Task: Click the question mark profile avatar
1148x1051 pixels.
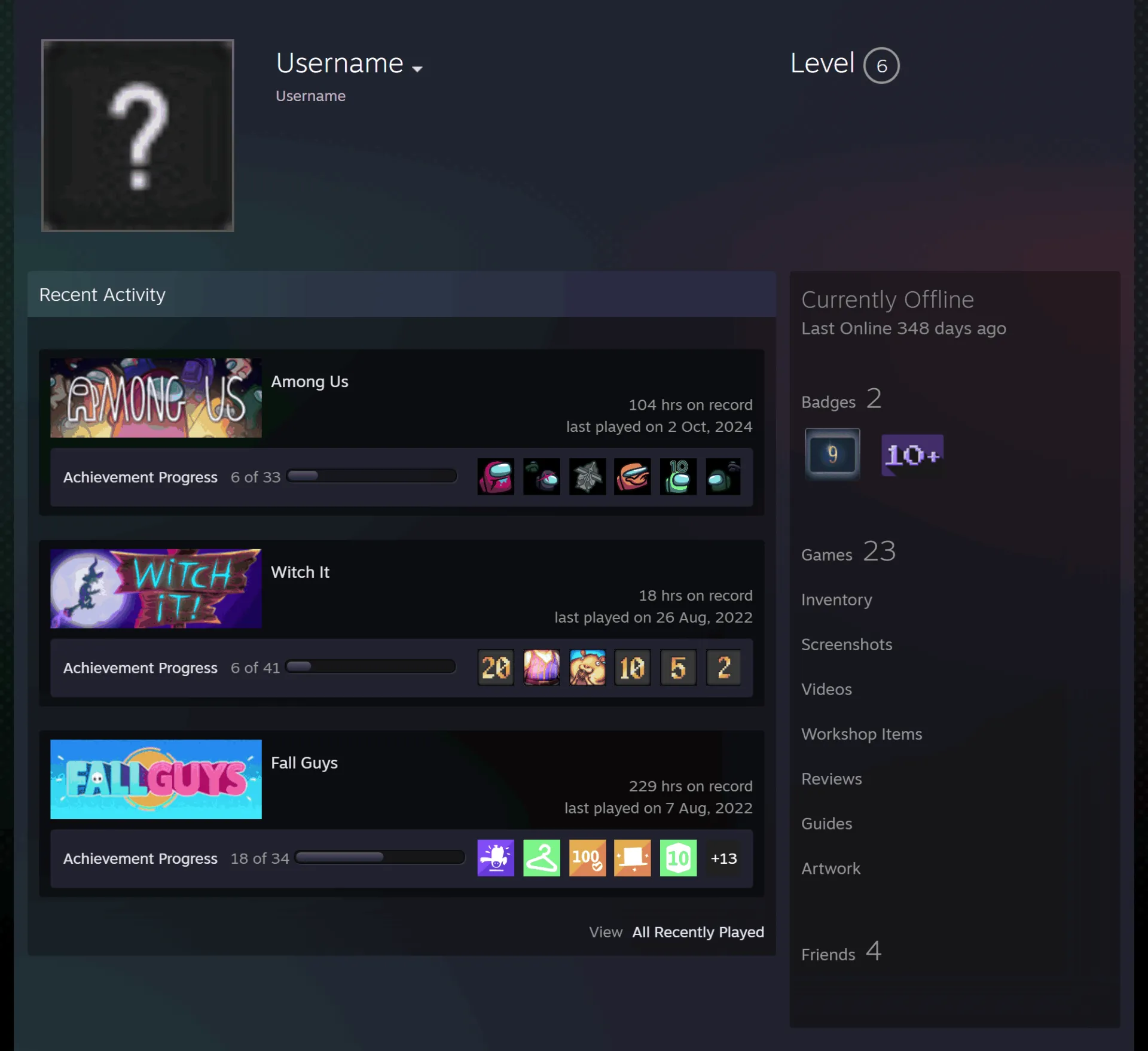Action: point(138,135)
